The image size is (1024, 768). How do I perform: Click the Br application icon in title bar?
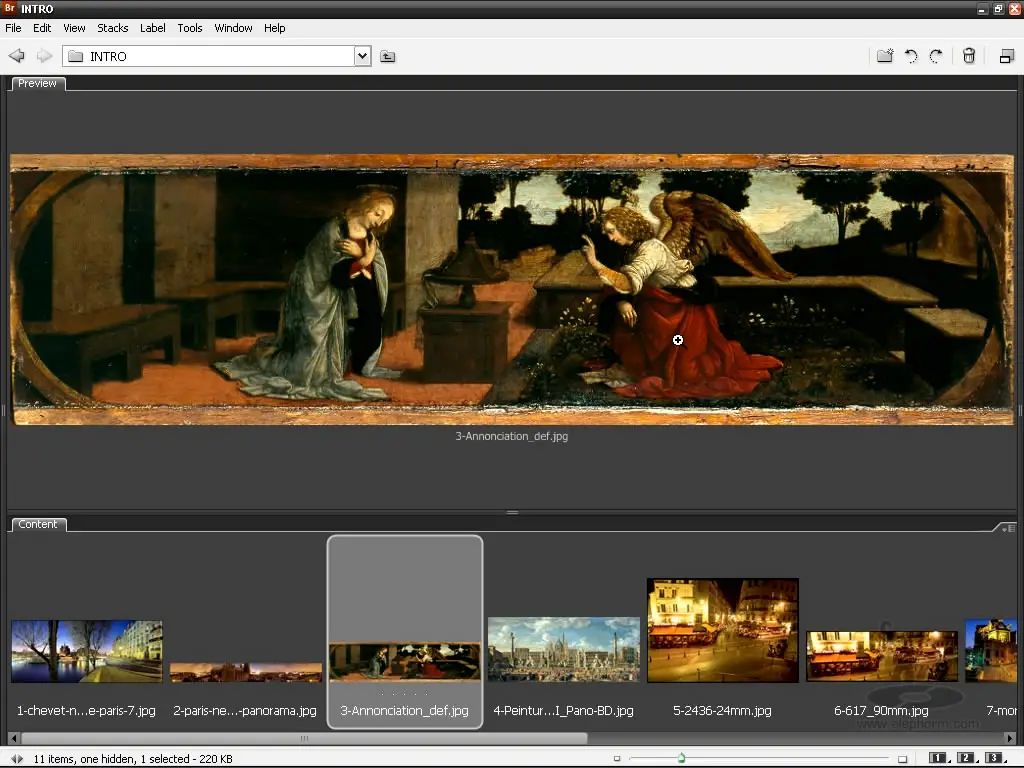pos(9,8)
